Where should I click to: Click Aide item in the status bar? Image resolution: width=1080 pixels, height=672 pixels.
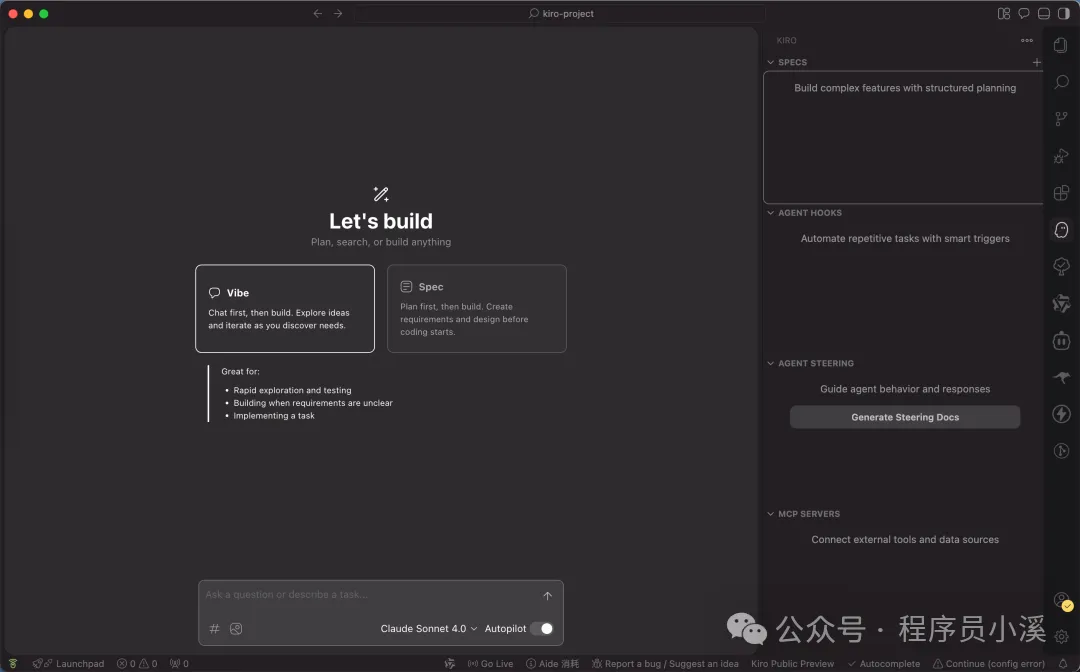click(x=552, y=664)
